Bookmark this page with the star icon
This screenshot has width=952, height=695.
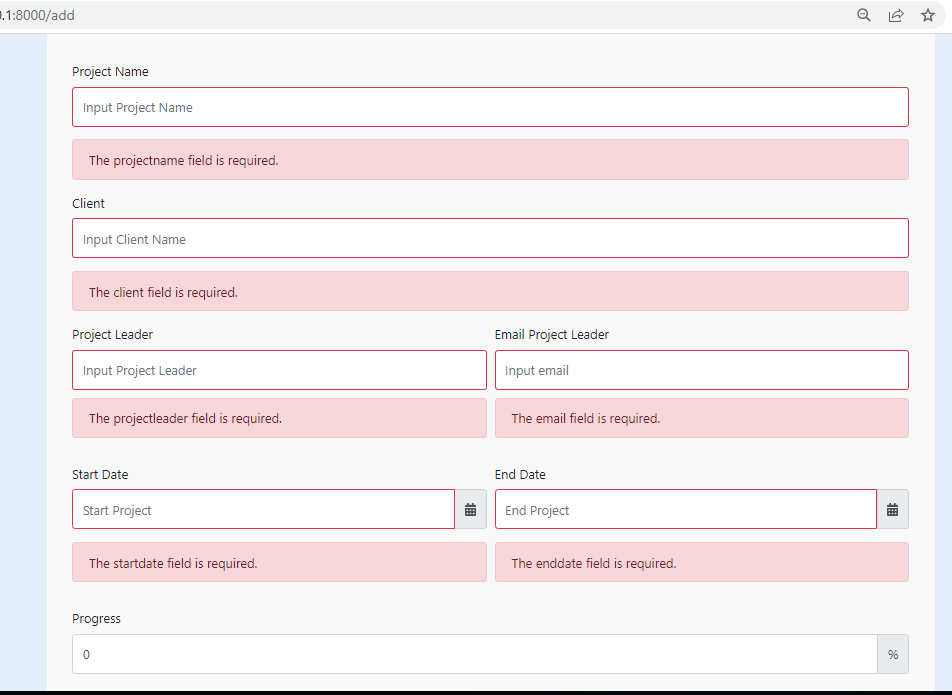point(928,15)
